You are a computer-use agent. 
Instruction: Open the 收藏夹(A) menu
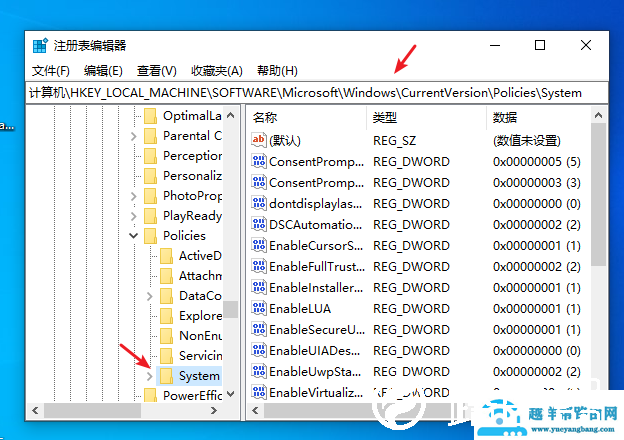[216, 71]
